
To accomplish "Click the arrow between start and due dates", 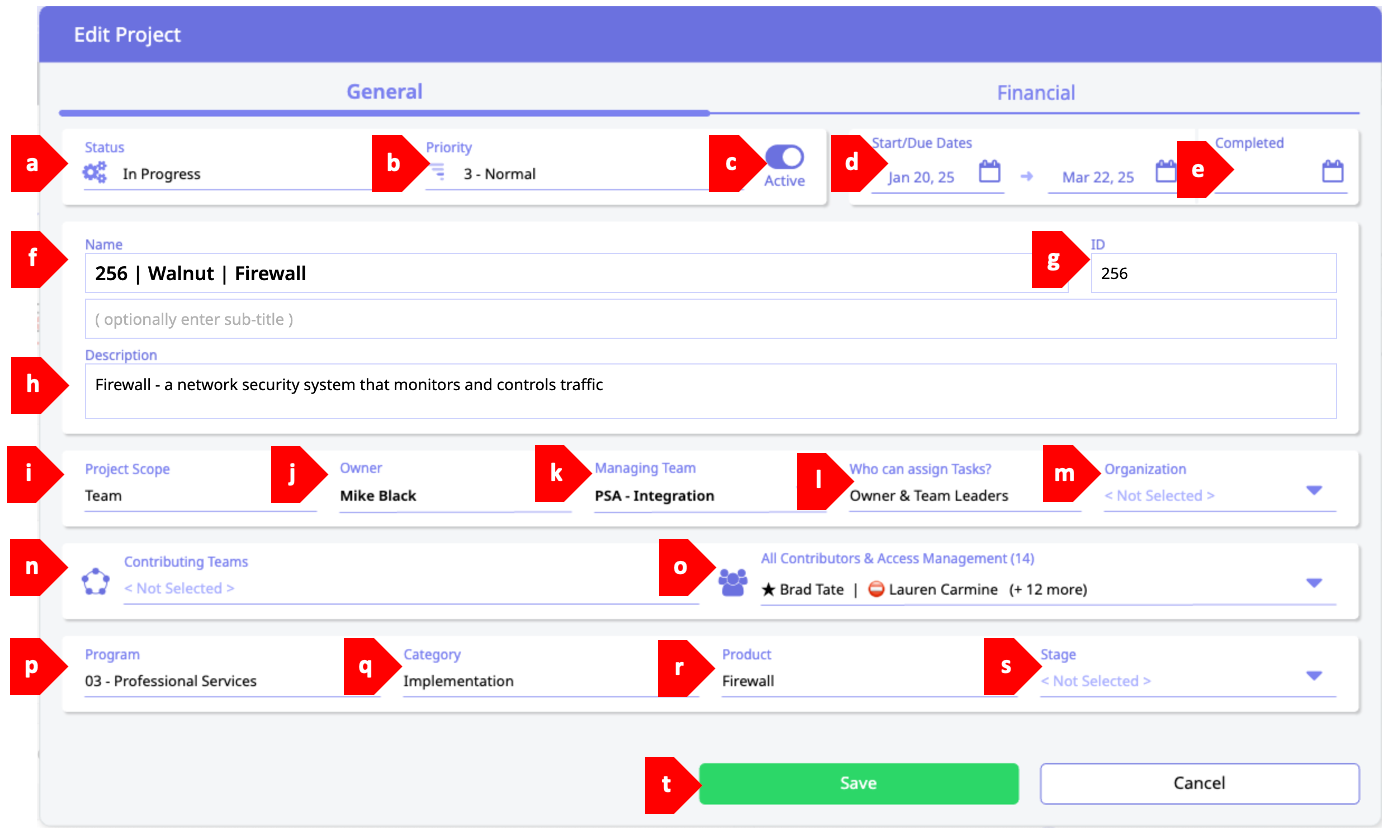I will coord(1027,176).
